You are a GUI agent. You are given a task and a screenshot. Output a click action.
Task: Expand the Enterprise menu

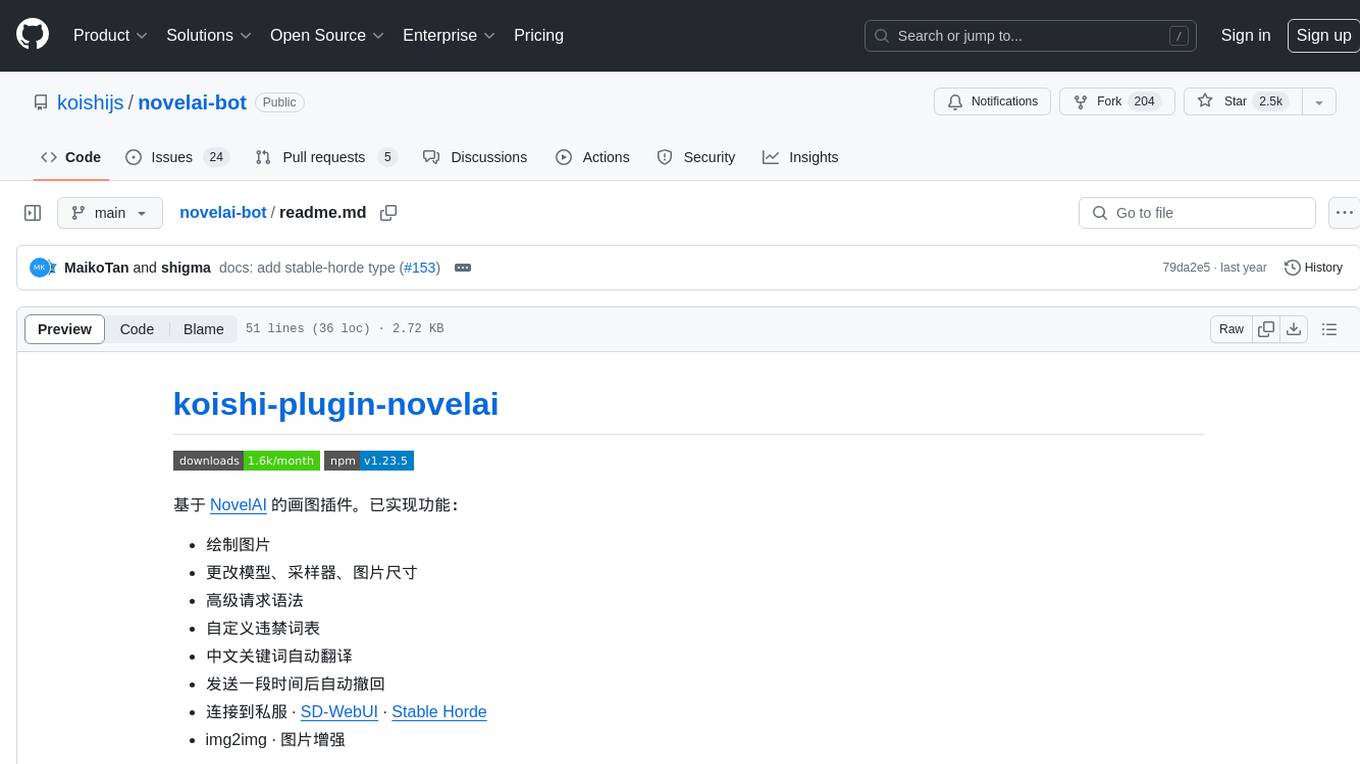[449, 35]
